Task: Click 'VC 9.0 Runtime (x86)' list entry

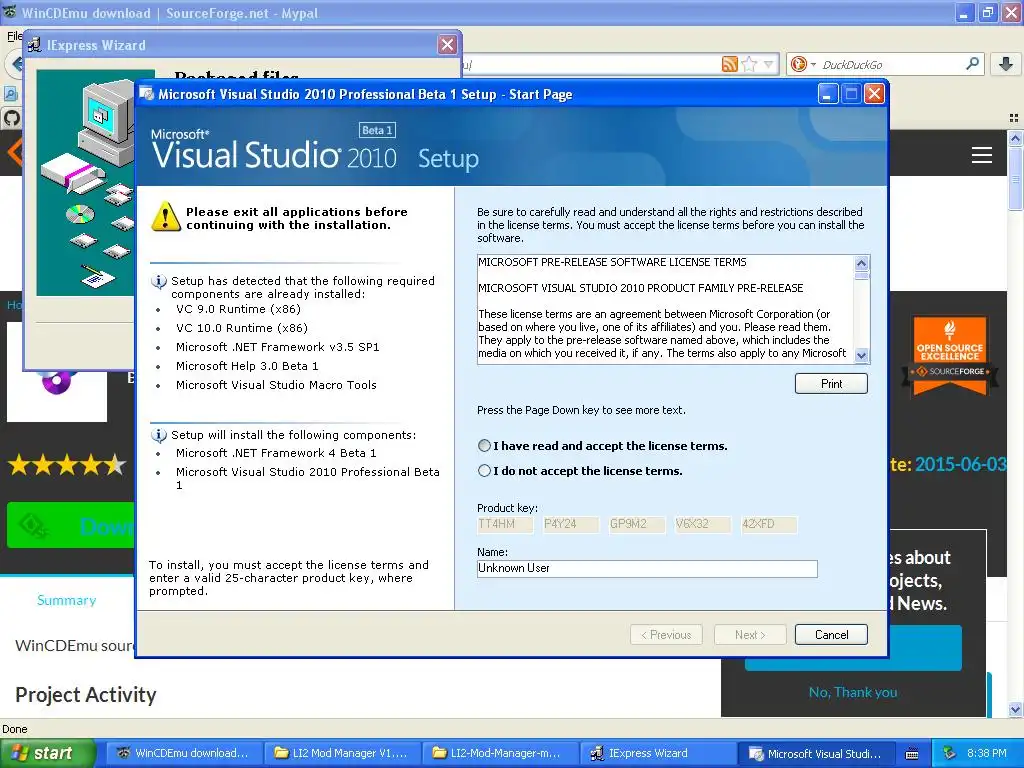Action: pyautogui.click(x=238, y=310)
